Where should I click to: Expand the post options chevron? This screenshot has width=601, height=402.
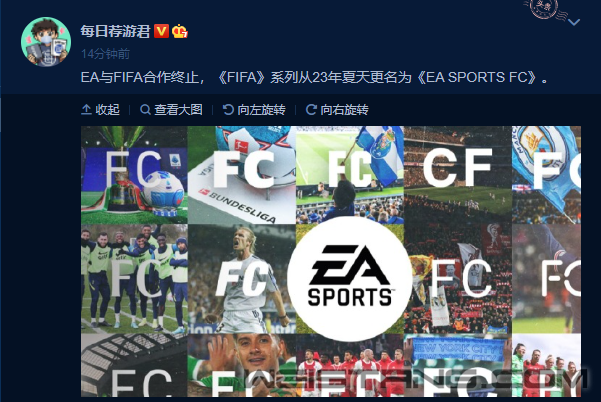pos(574,22)
